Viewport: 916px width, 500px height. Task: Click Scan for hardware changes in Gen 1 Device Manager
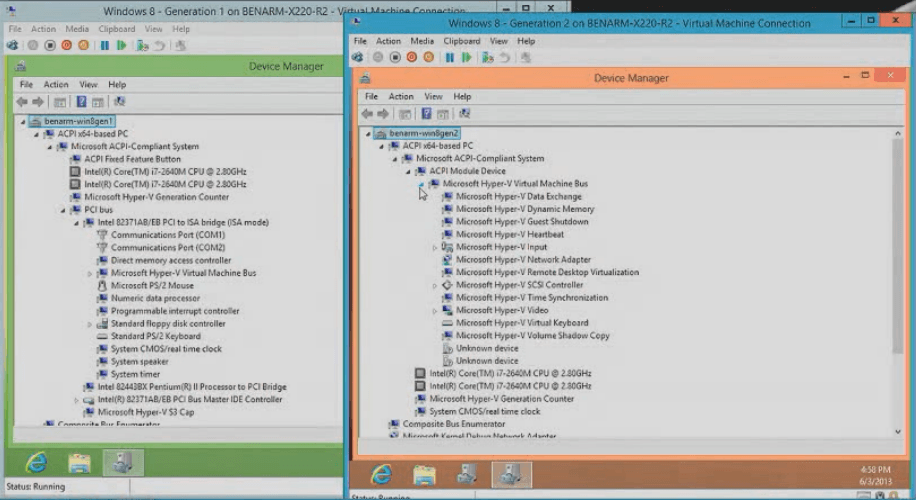120,102
